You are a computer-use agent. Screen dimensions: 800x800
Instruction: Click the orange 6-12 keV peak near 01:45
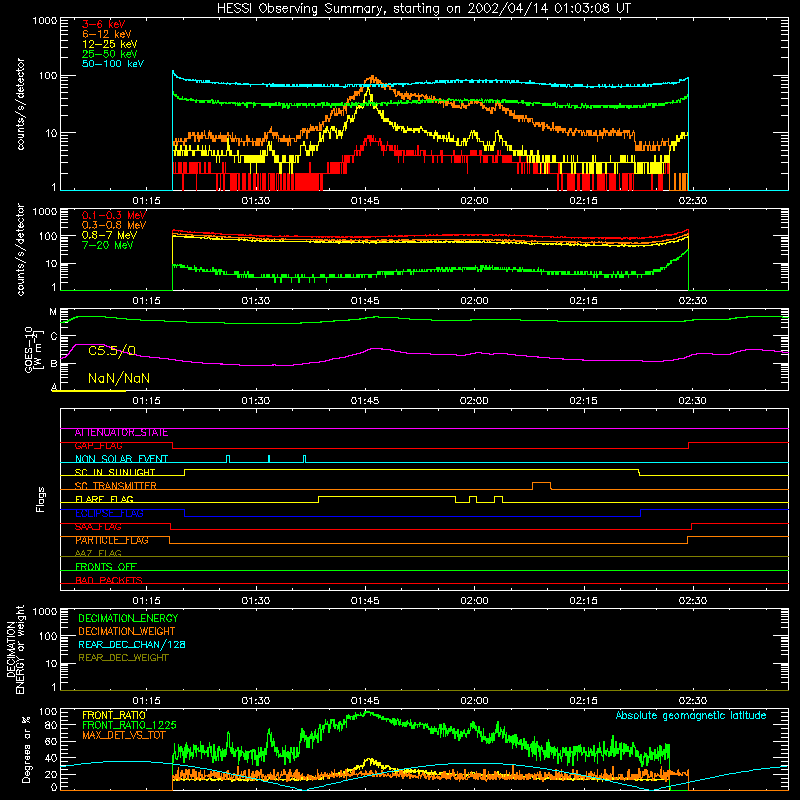373,78
